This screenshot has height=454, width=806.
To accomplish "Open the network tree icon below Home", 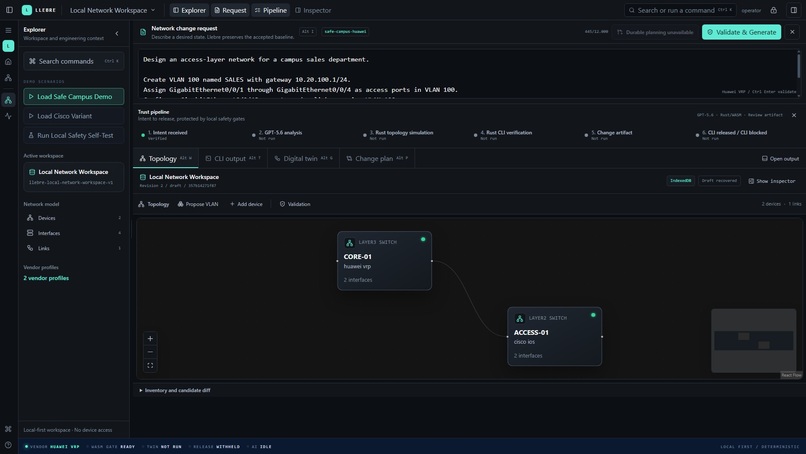I will (x=8, y=78).
